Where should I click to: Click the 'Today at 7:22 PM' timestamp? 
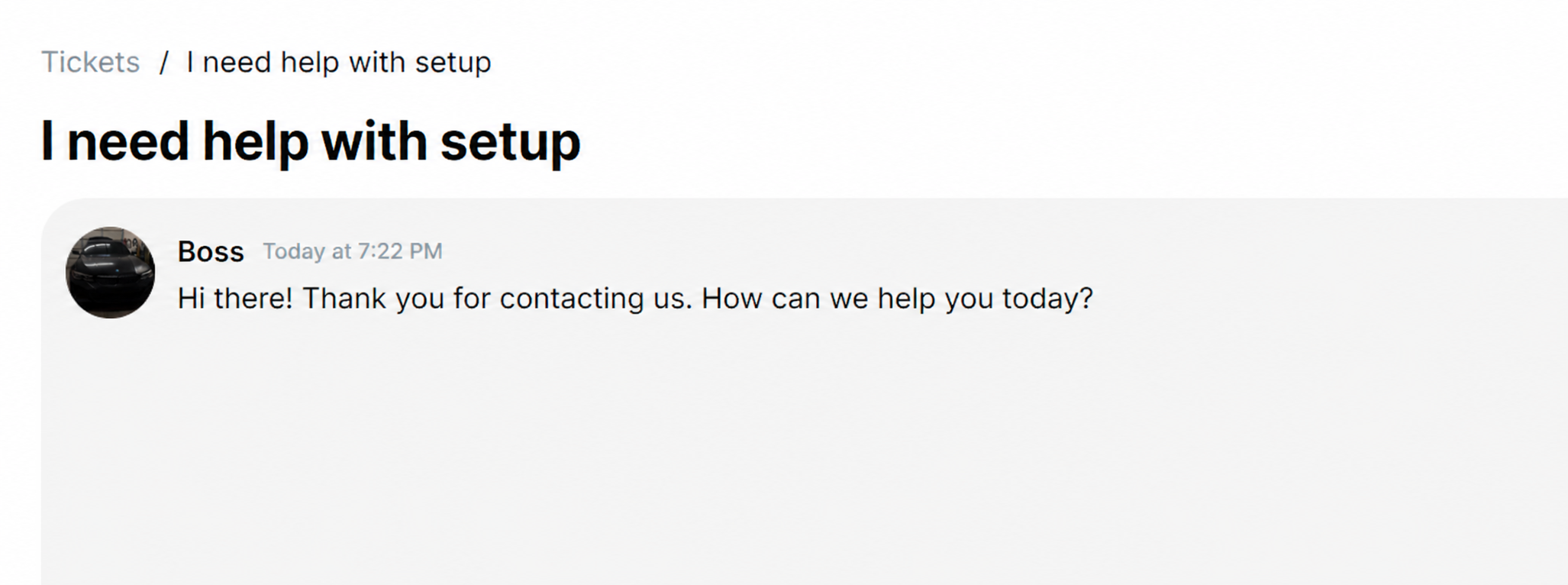pyautogui.click(x=352, y=251)
